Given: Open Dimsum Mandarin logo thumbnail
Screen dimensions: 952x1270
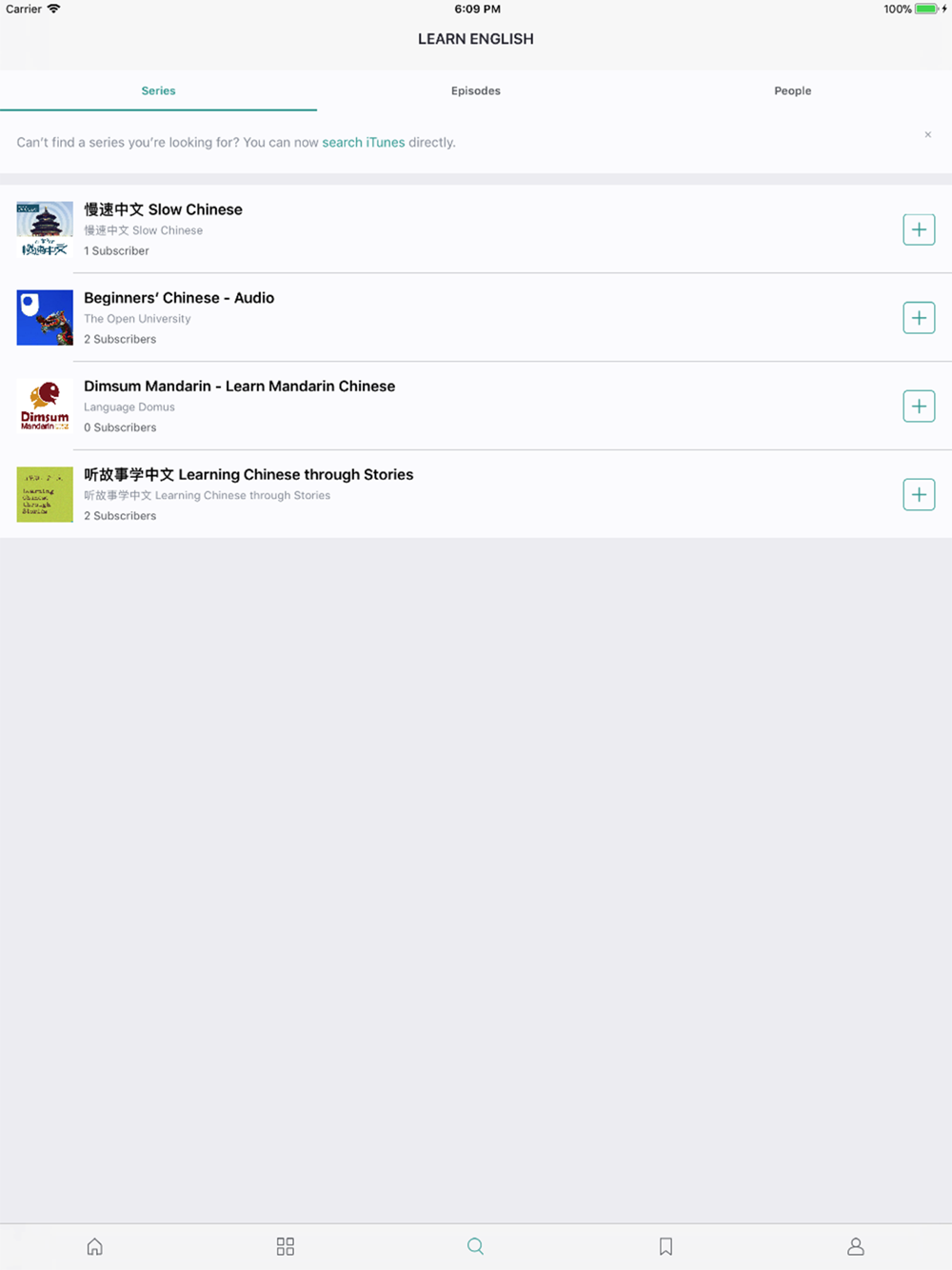Looking at the screenshot, I should click(45, 407).
